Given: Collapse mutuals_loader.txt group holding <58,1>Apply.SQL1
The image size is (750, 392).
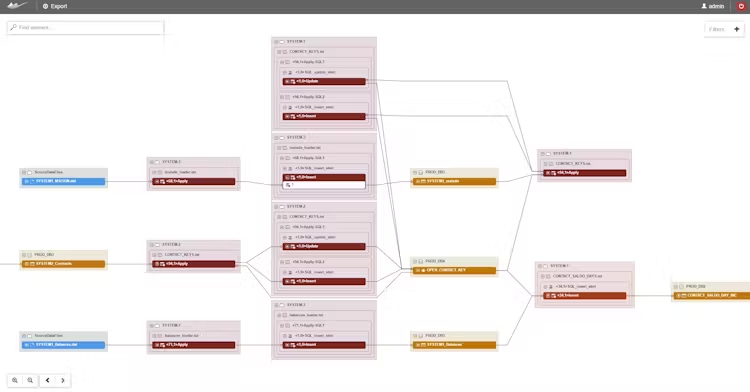Looking at the screenshot, I should [279, 148].
